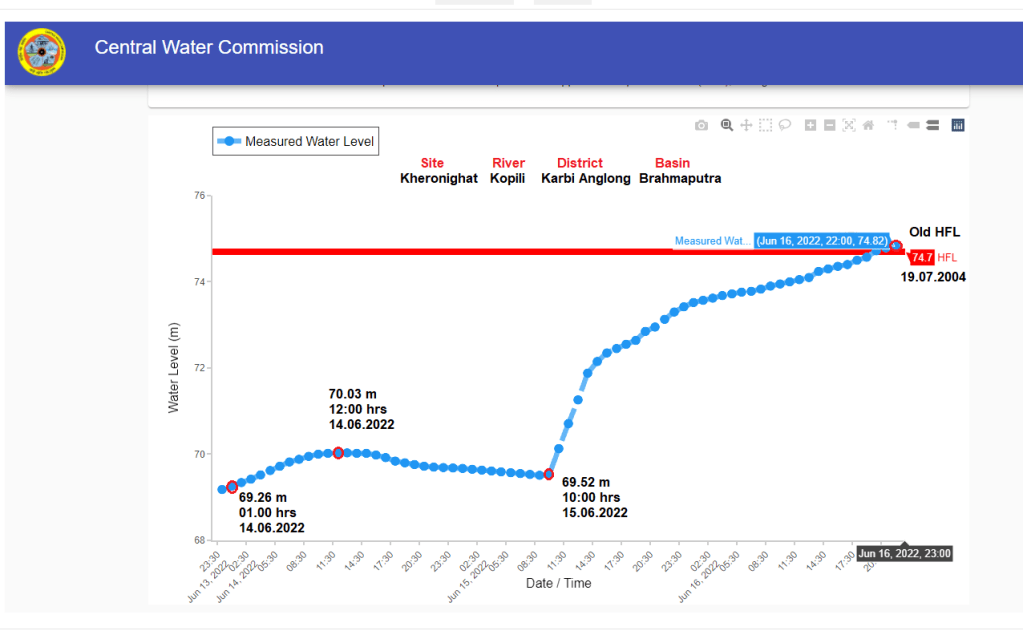Reset axes with the home icon
Viewport: 1023px width, 643px height.
pos(868,125)
